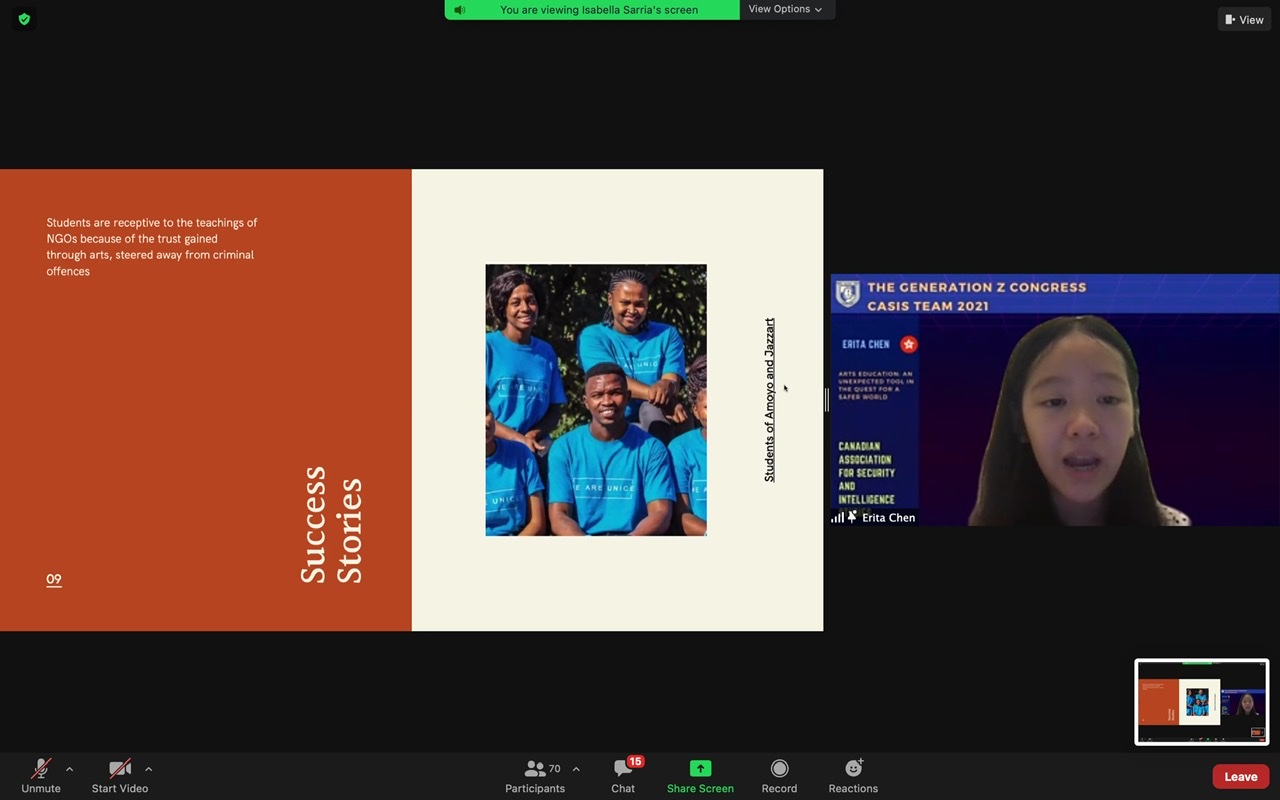Click the green encryption shield icon
Screen dimensions: 1280x800
click(24, 19)
